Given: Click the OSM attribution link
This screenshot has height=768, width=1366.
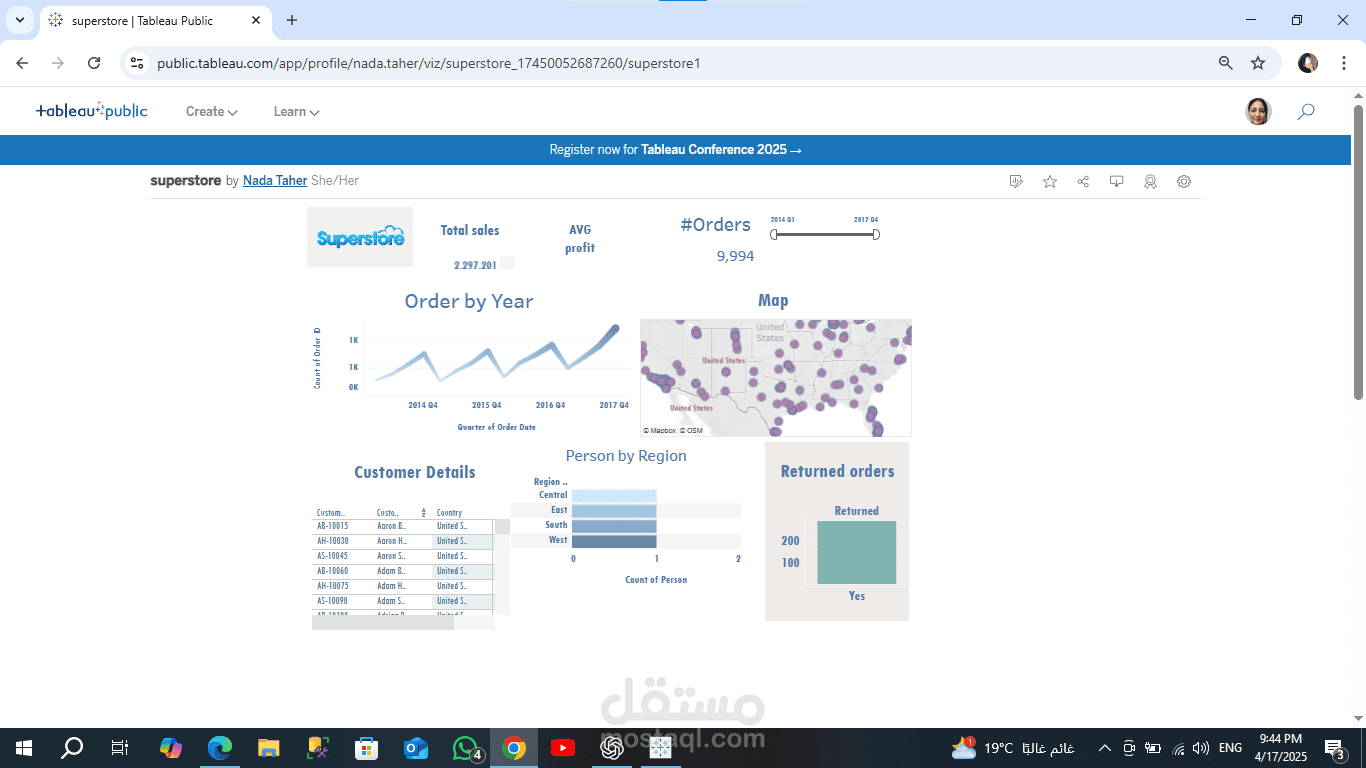Looking at the screenshot, I should 692,431.
